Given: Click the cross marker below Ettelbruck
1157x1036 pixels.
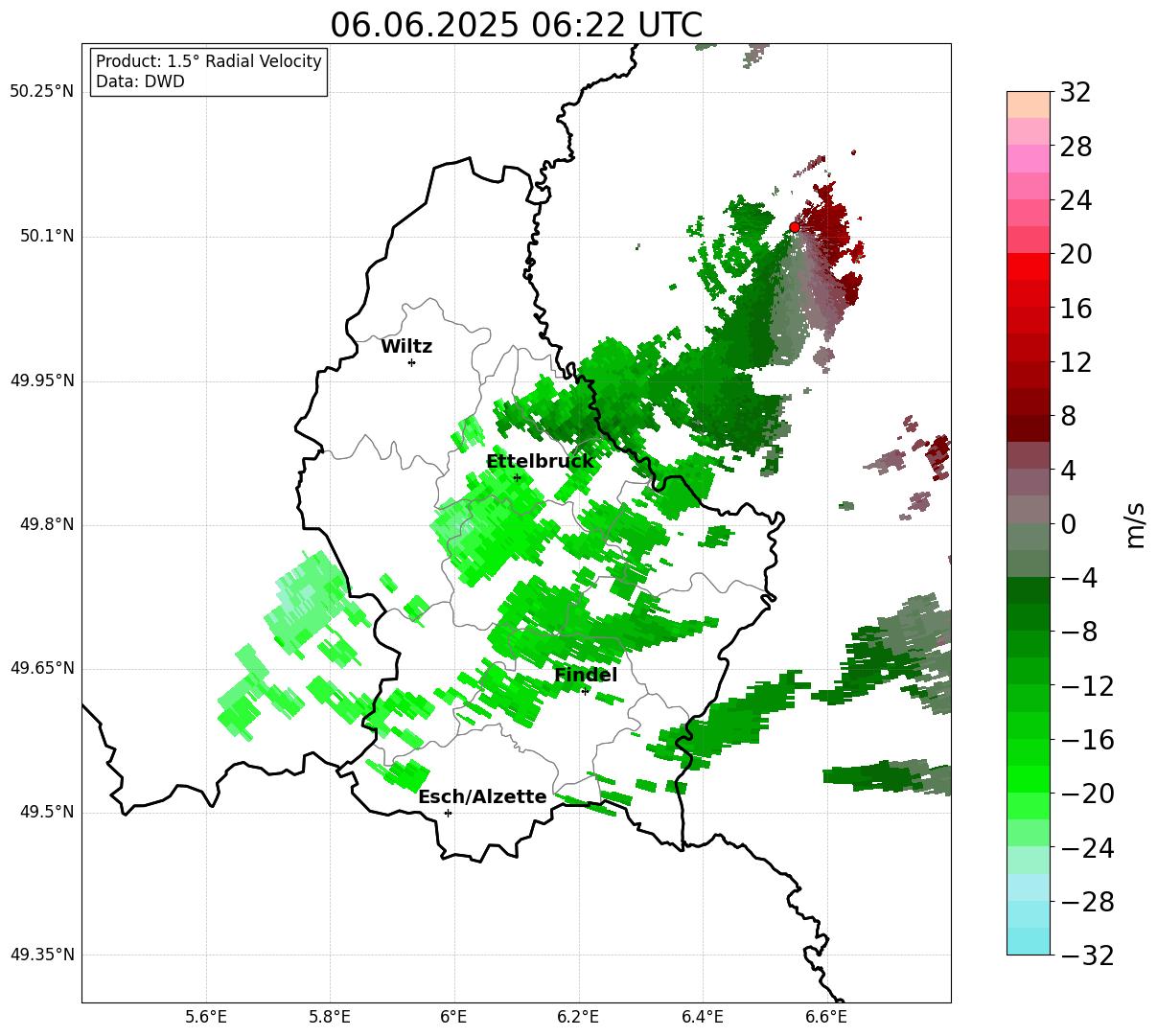Looking at the screenshot, I should [517, 477].
